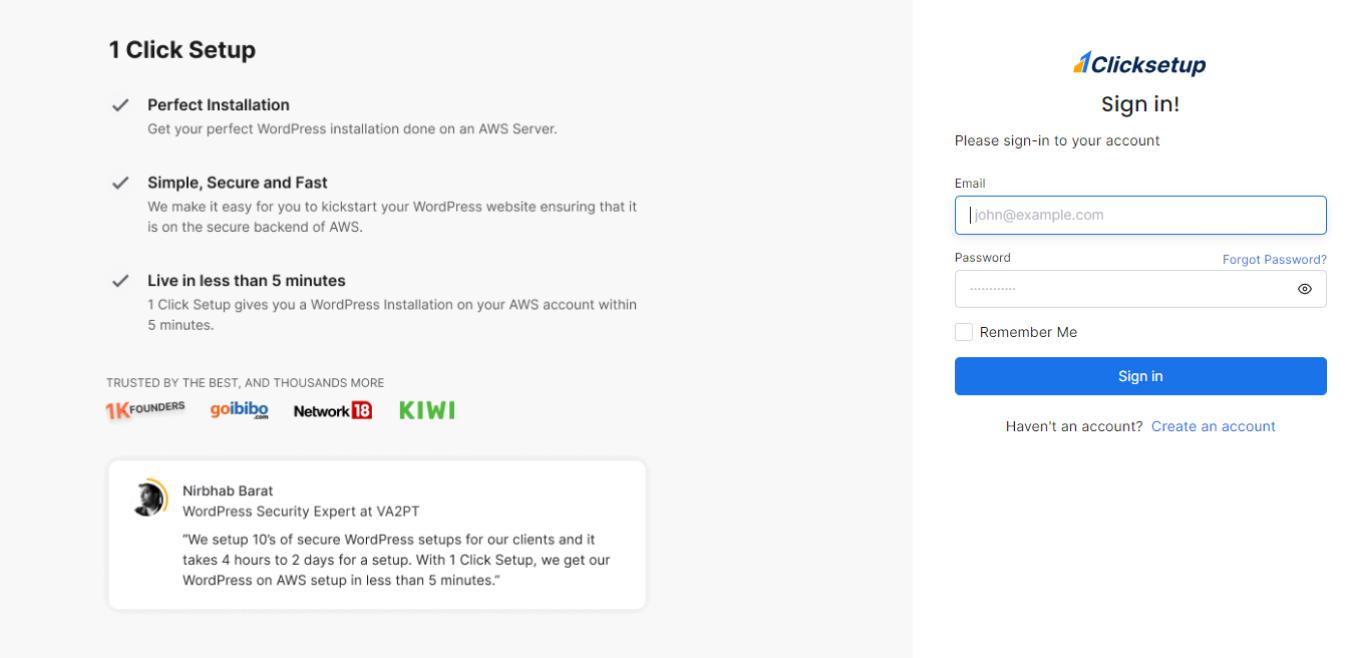Click the Remember Me label
1368x658 pixels.
coord(1028,332)
